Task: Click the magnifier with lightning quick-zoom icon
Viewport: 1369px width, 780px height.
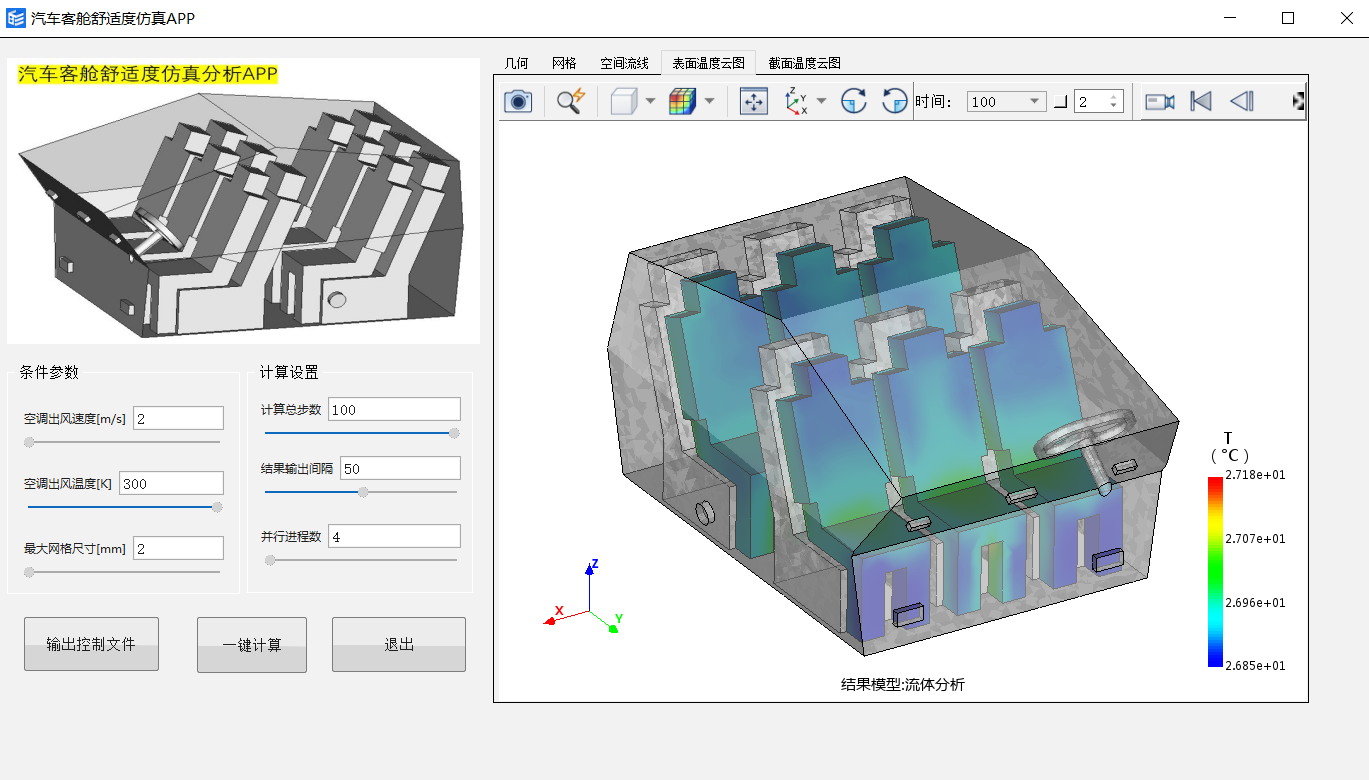Action: pyautogui.click(x=570, y=101)
